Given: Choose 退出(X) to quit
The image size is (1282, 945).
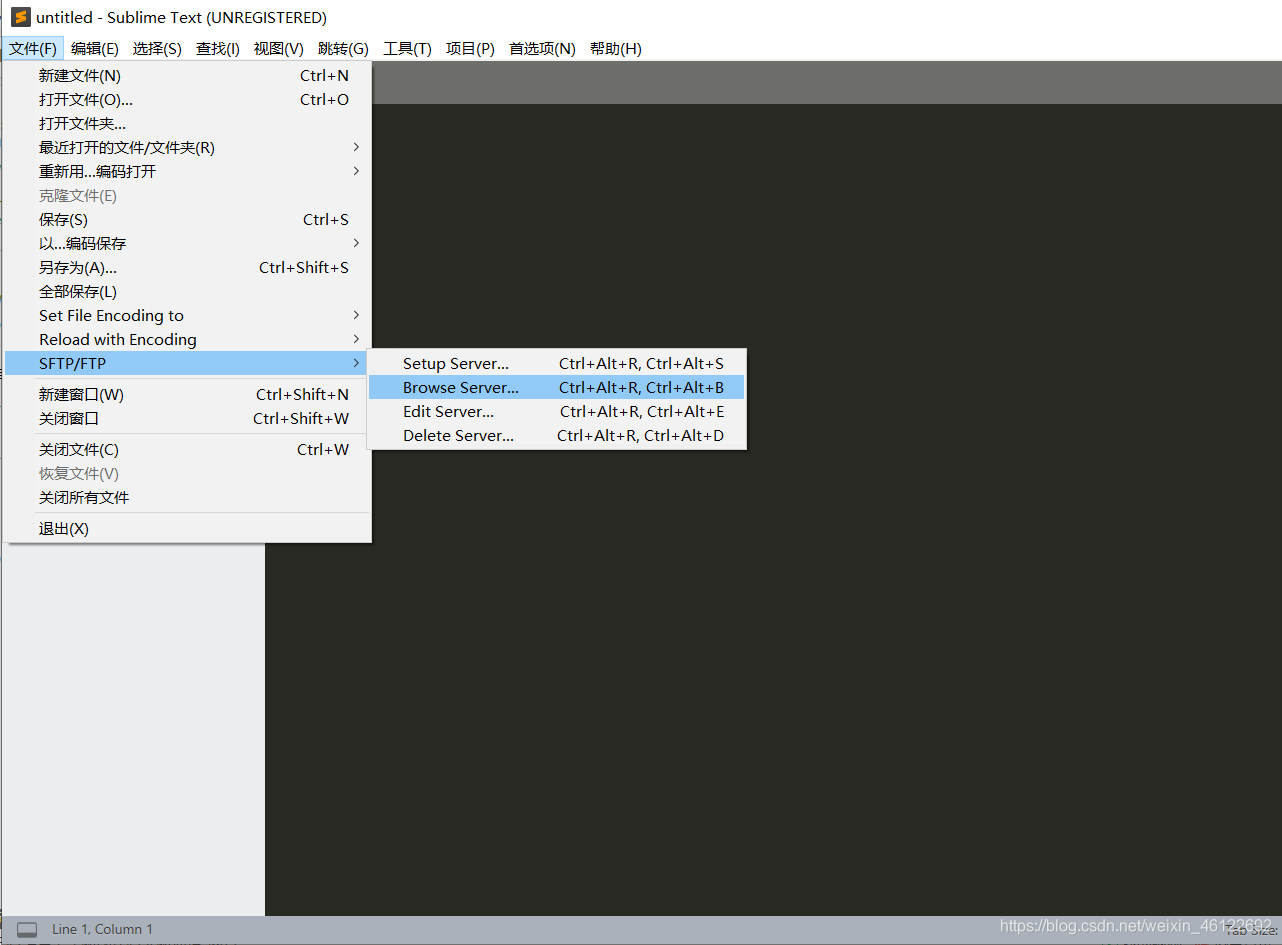Looking at the screenshot, I should point(187,528).
